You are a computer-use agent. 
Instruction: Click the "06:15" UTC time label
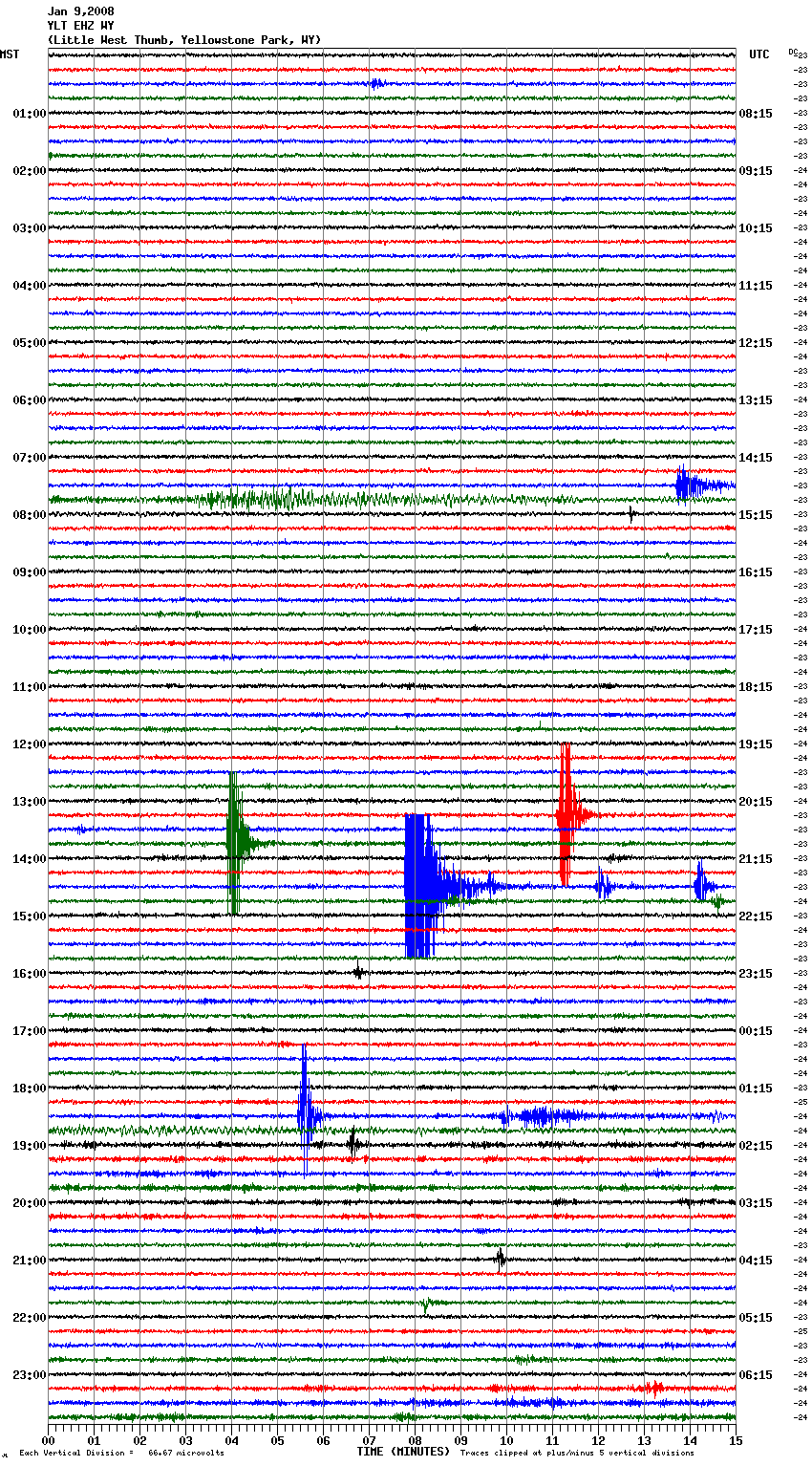(756, 1375)
